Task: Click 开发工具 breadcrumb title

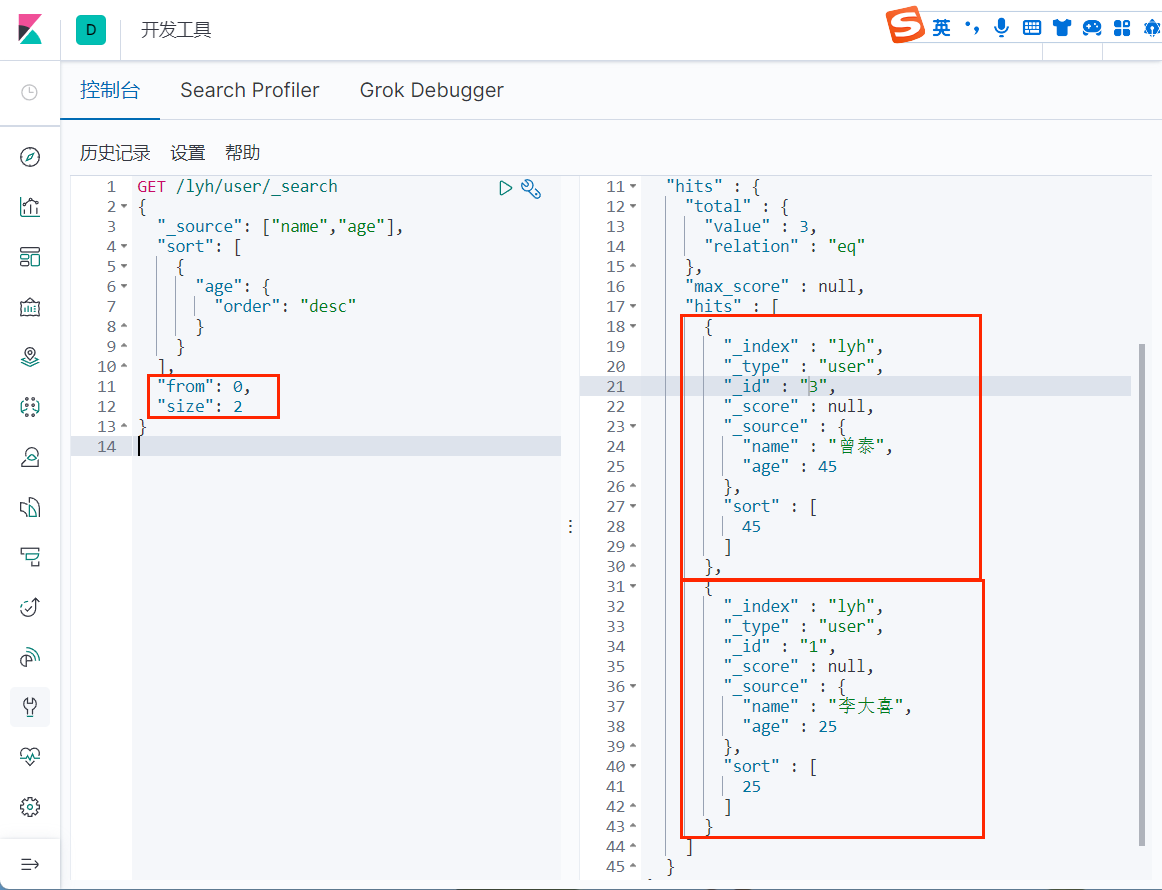Action: click(x=176, y=30)
